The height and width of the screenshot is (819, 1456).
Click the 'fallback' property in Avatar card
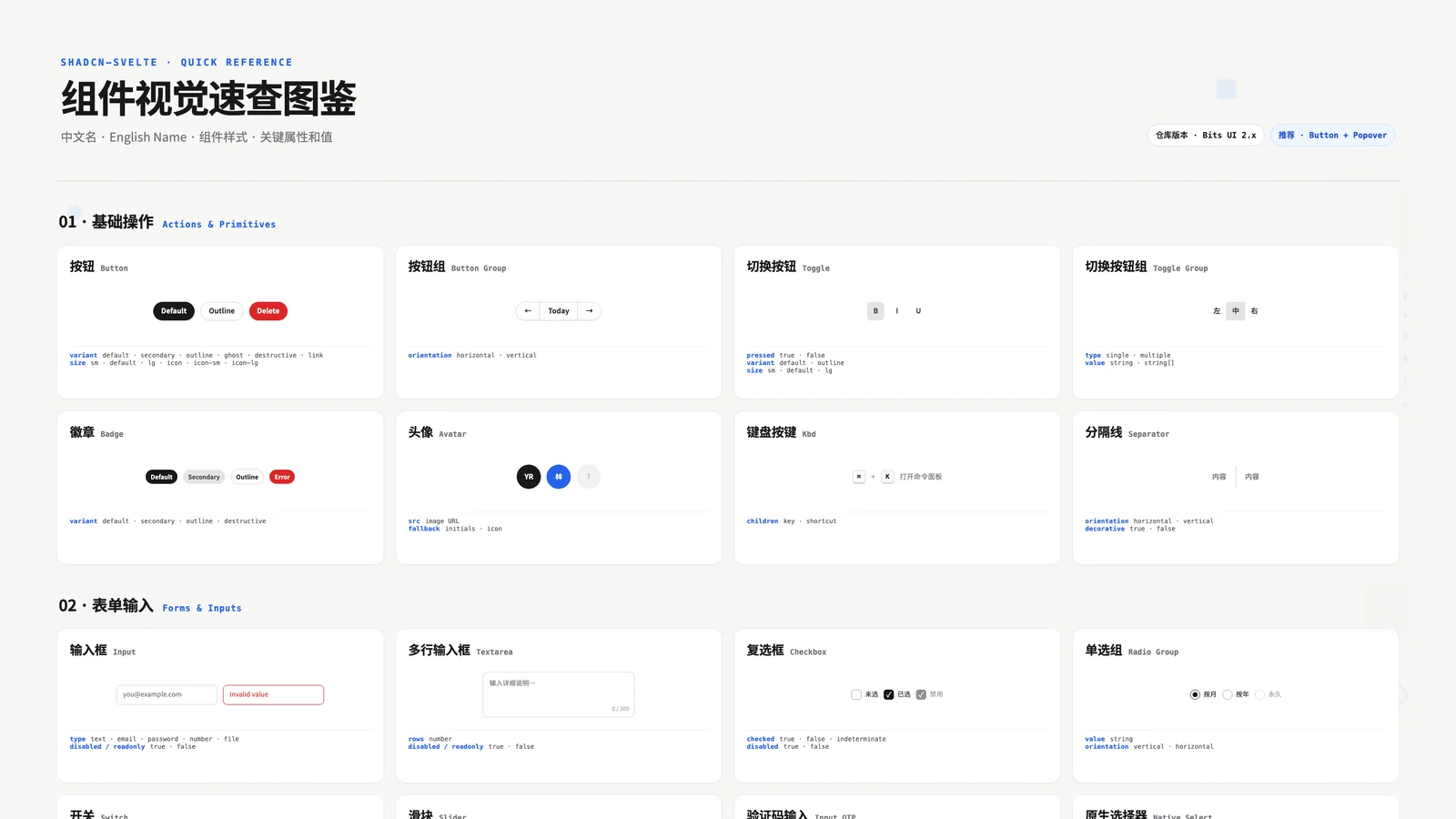pyautogui.click(x=424, y=529)
